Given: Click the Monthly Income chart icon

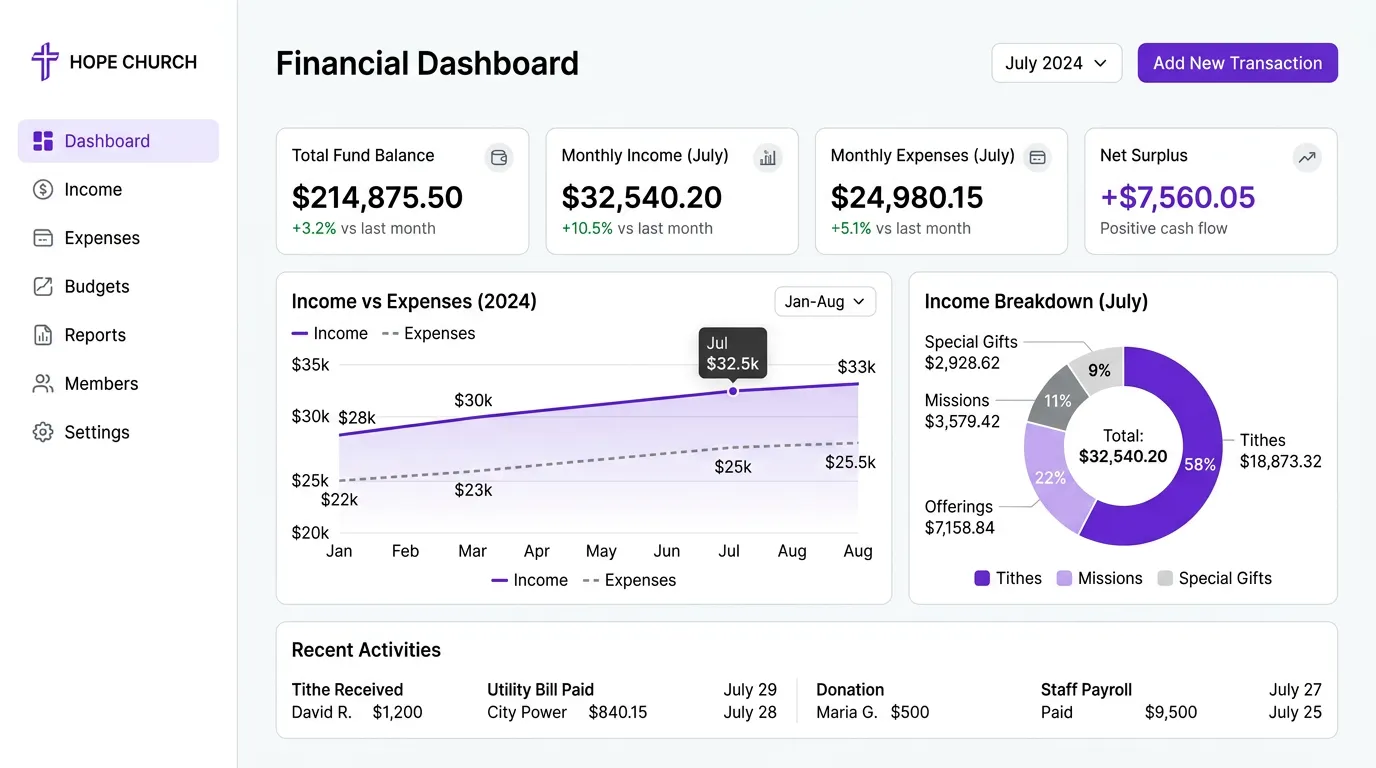Looking at the screenshot, I should click(768, 157).
